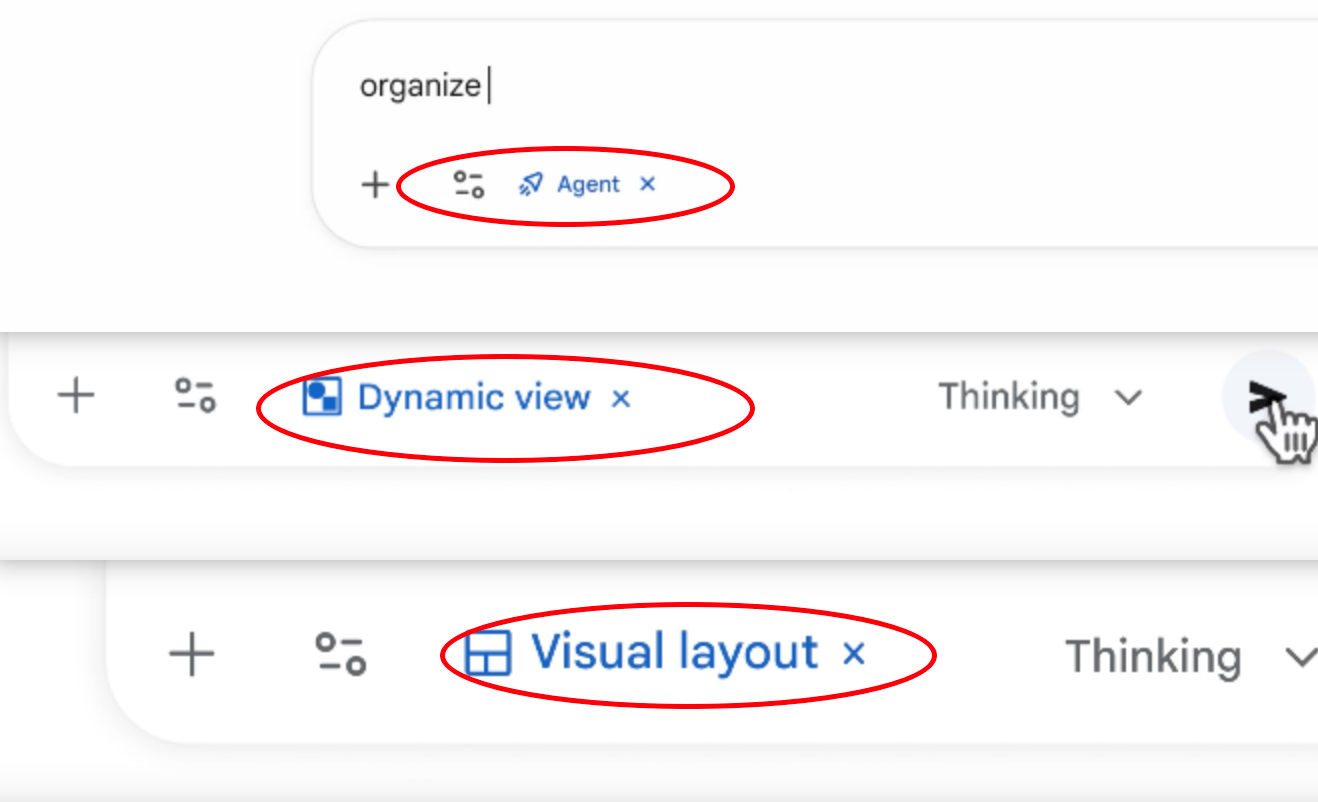The image size is (1318, 802).
Task: Expand the chevron next to Thinking before send button
Action: 1128,398
